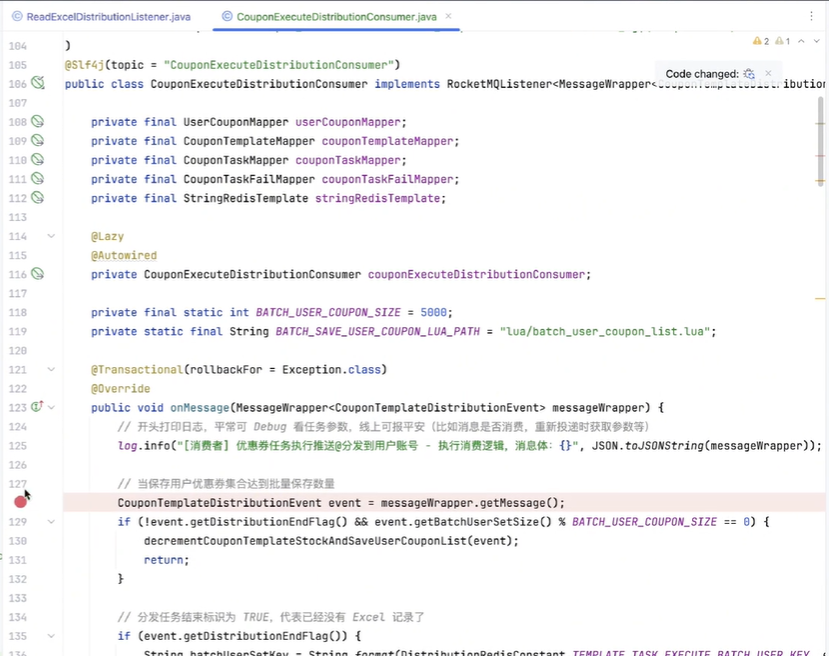This screenshot has width=829, height=656.
Task: Dismiss the Code changed notification
Action: pos(768,74)
